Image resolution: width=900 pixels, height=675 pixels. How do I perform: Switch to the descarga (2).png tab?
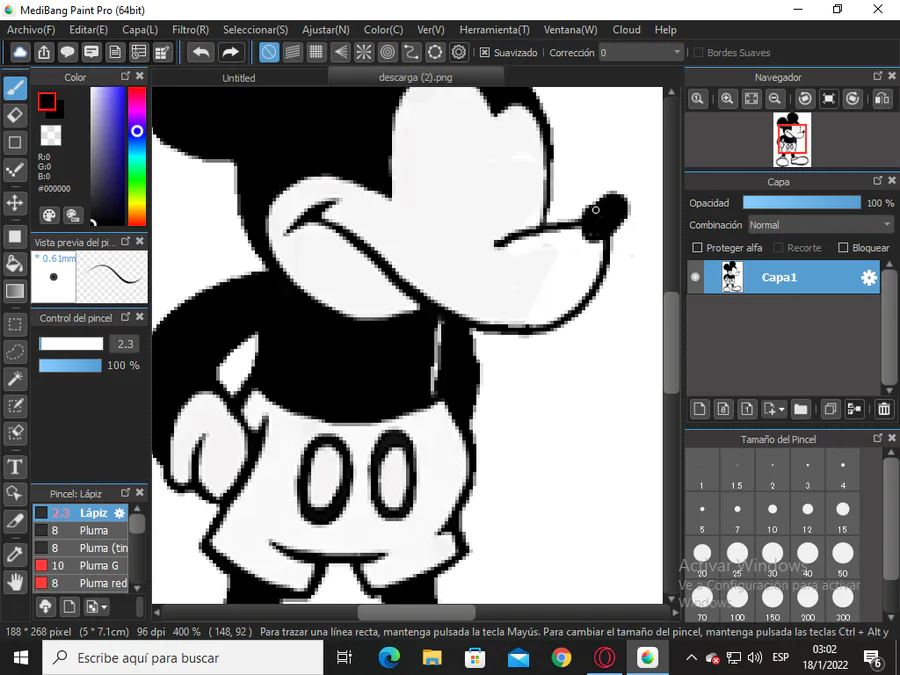click(416, 77)
